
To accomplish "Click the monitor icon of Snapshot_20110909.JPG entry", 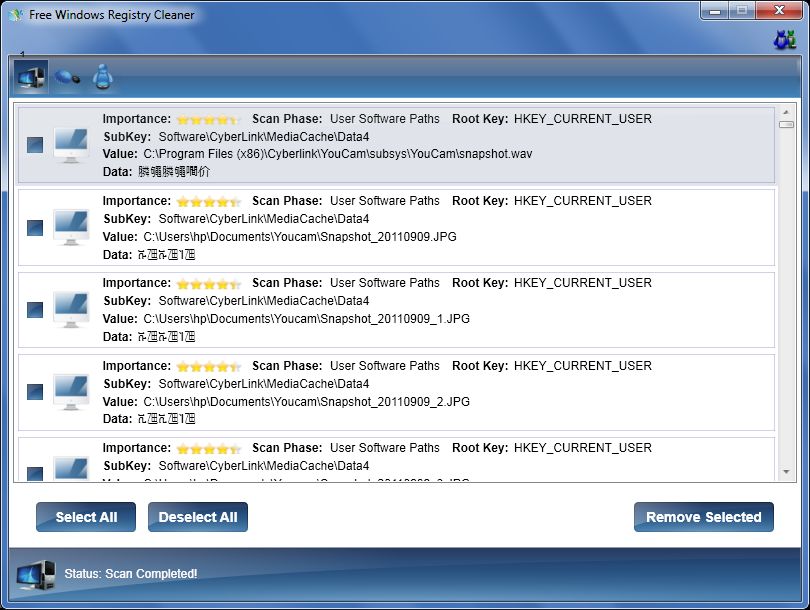I will point(71,228).
